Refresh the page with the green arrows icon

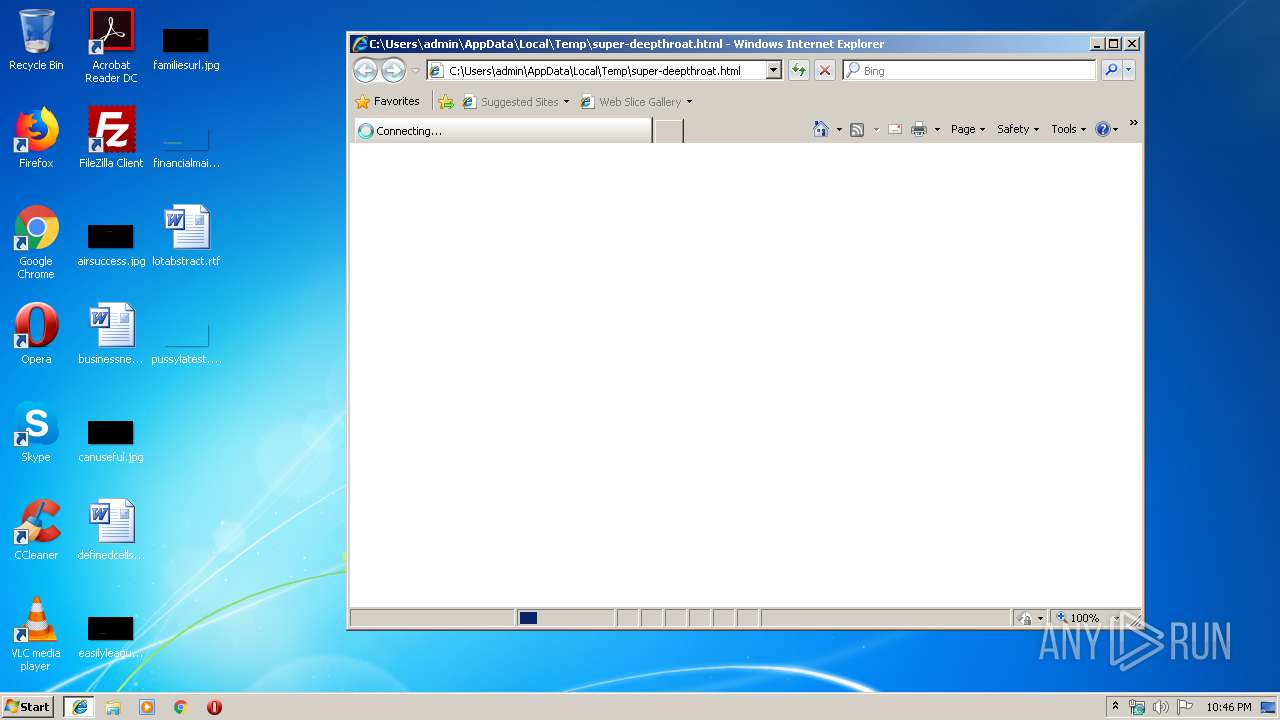(798, 70)
